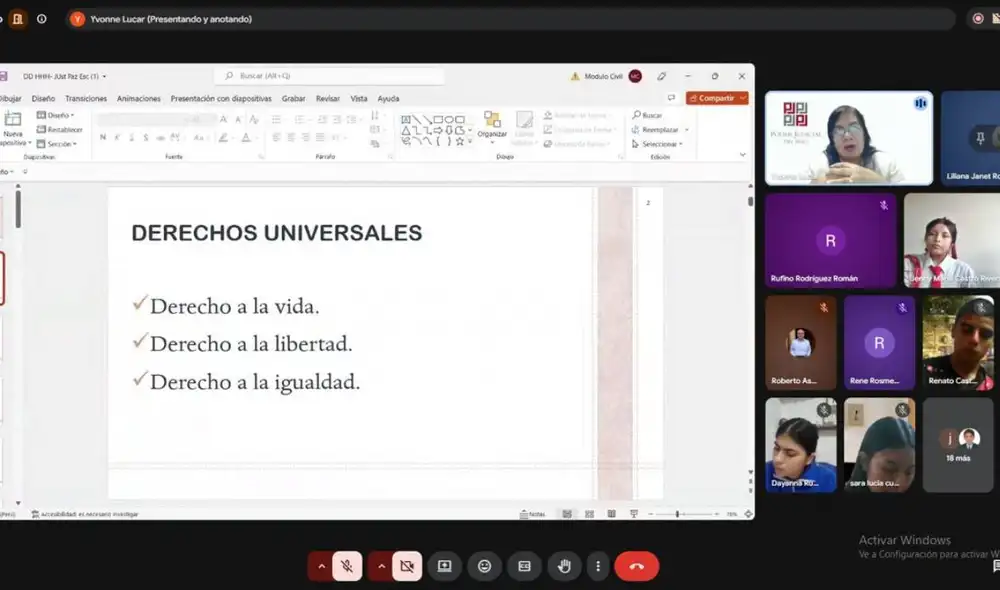Open the Transiciones ribbon tab
Image resolution: width=1000 pixels, height=590 pixels.
[86, 99]
